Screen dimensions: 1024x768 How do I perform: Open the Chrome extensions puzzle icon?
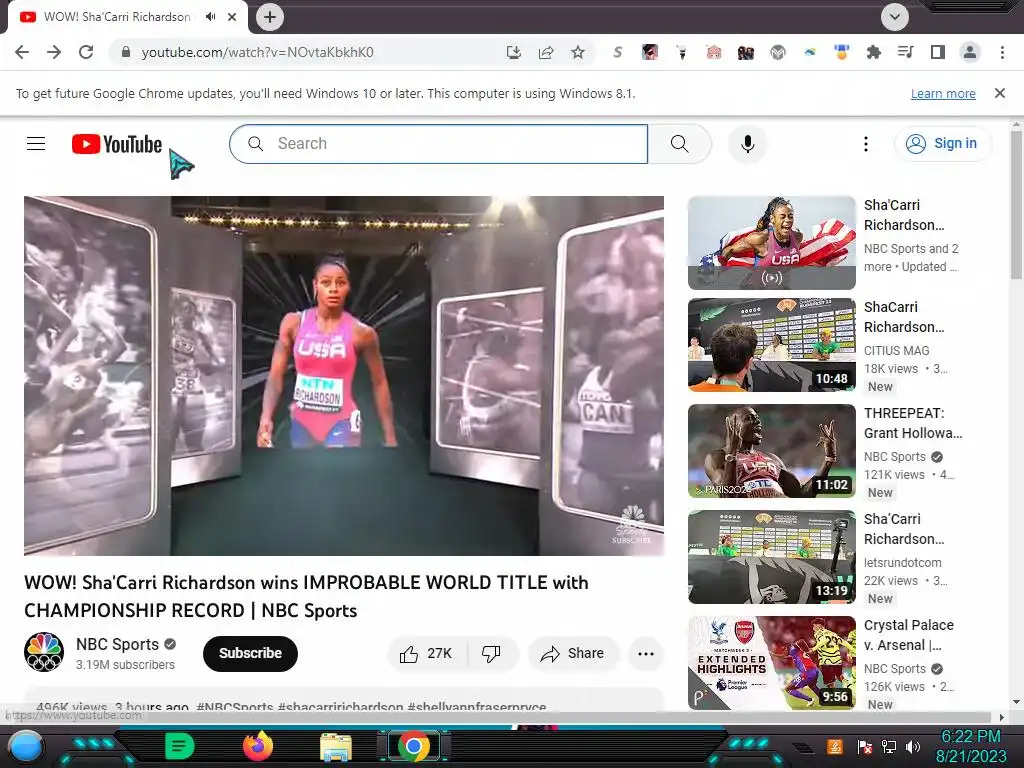[x=874, y=52]
